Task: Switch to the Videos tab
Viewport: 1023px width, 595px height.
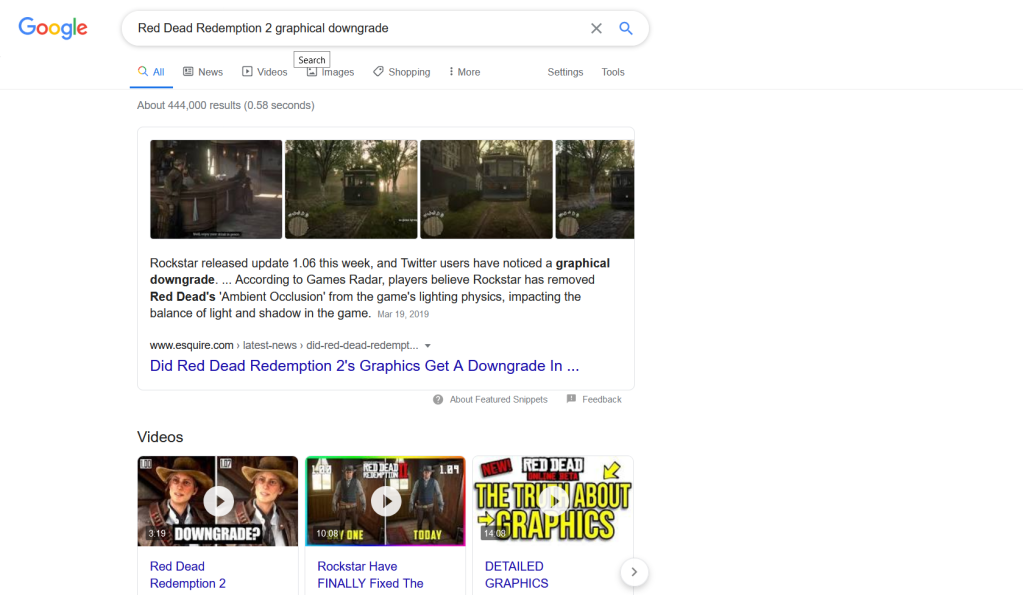Action: 264,72
